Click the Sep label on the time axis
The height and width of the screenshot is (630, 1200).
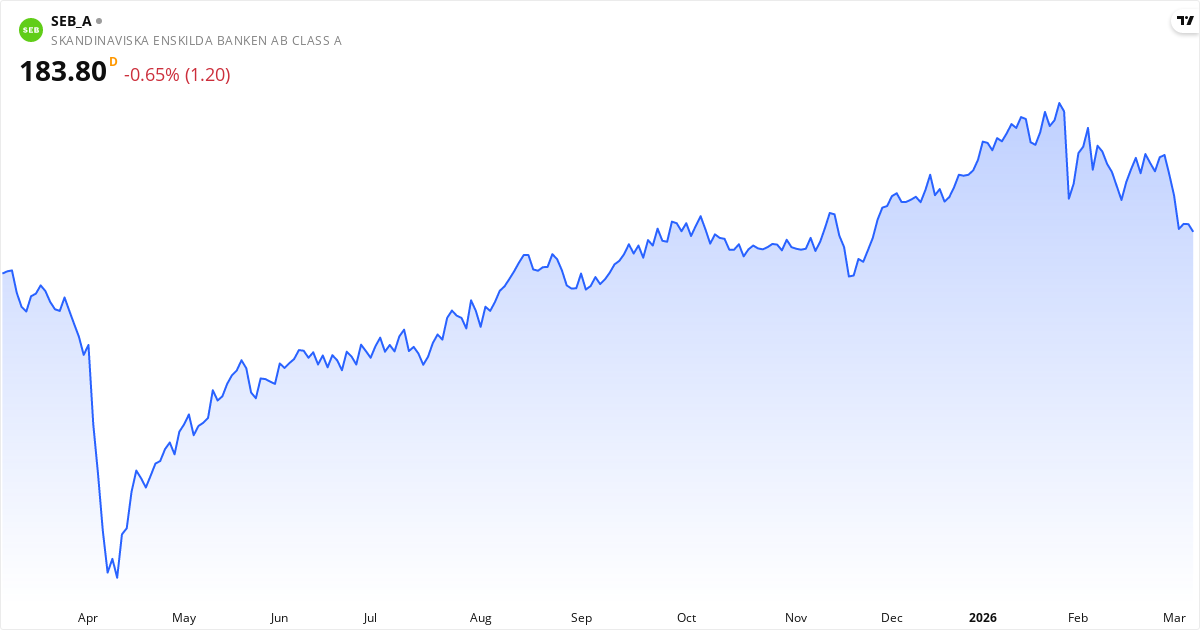click(581, 618)
